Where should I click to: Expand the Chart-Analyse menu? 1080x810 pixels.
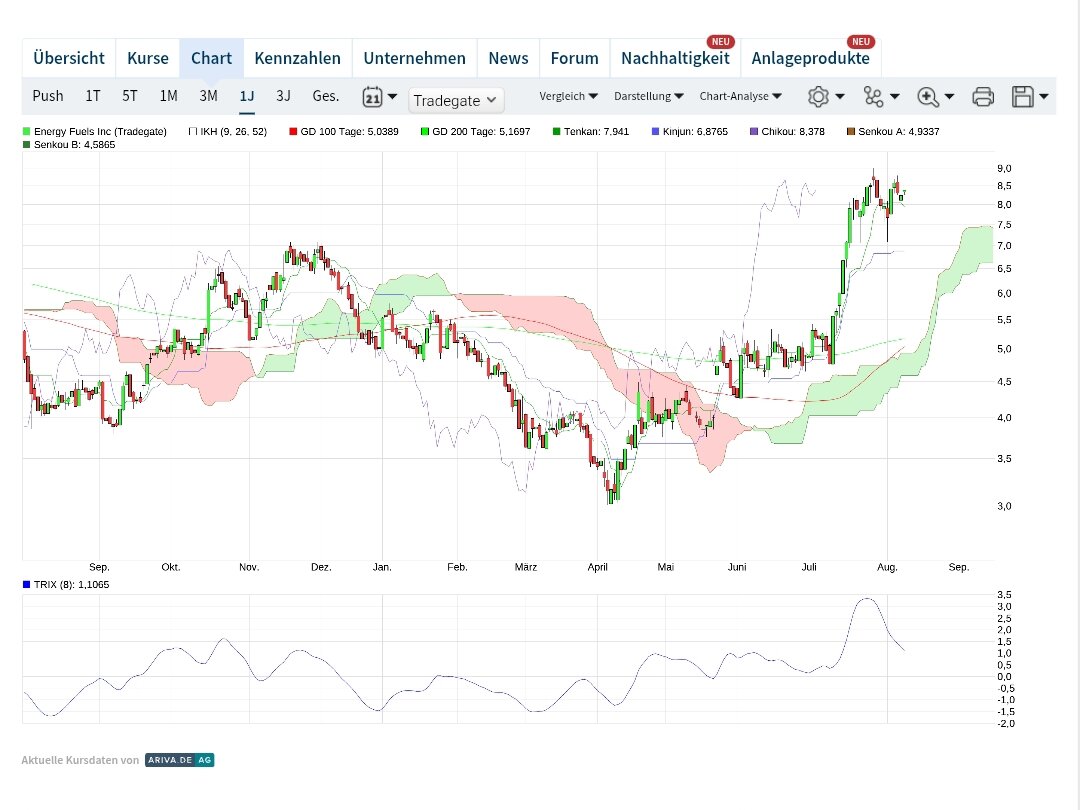pos(741,96)
